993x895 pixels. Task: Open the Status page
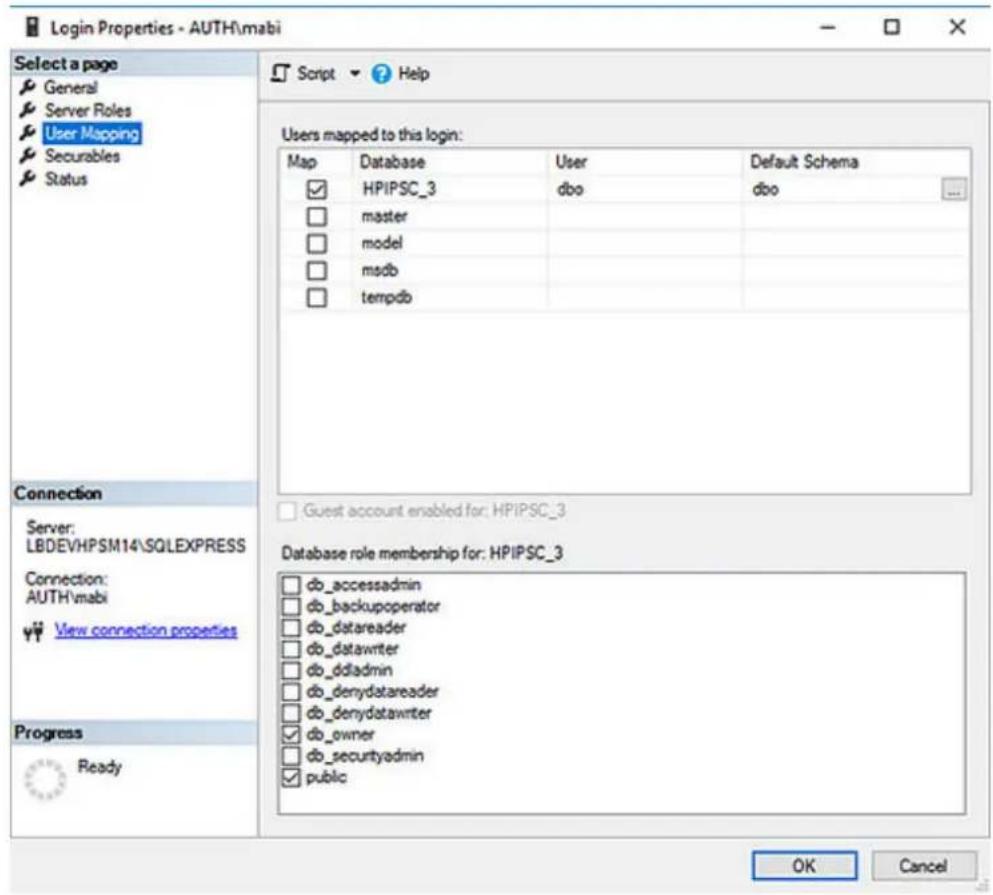point(66,179)
